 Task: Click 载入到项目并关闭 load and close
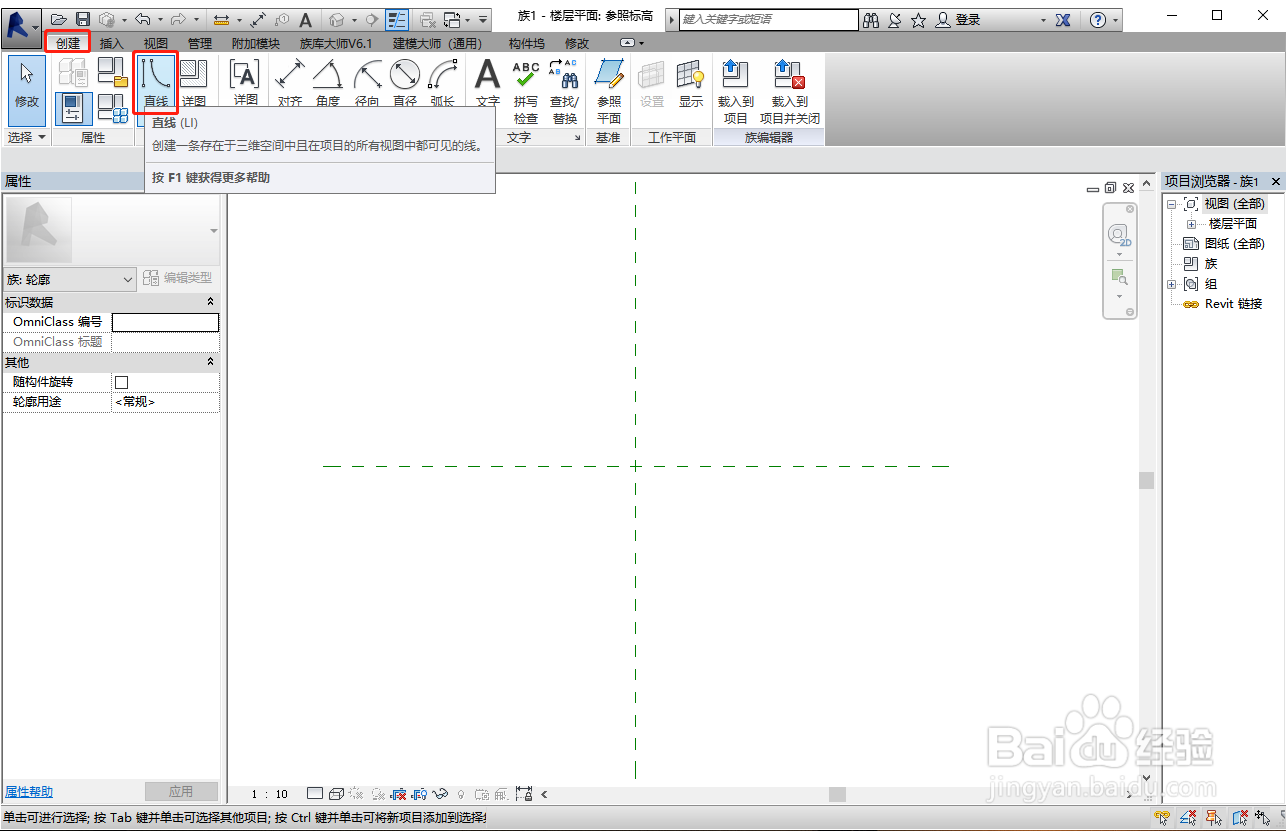tap(789, 91)
